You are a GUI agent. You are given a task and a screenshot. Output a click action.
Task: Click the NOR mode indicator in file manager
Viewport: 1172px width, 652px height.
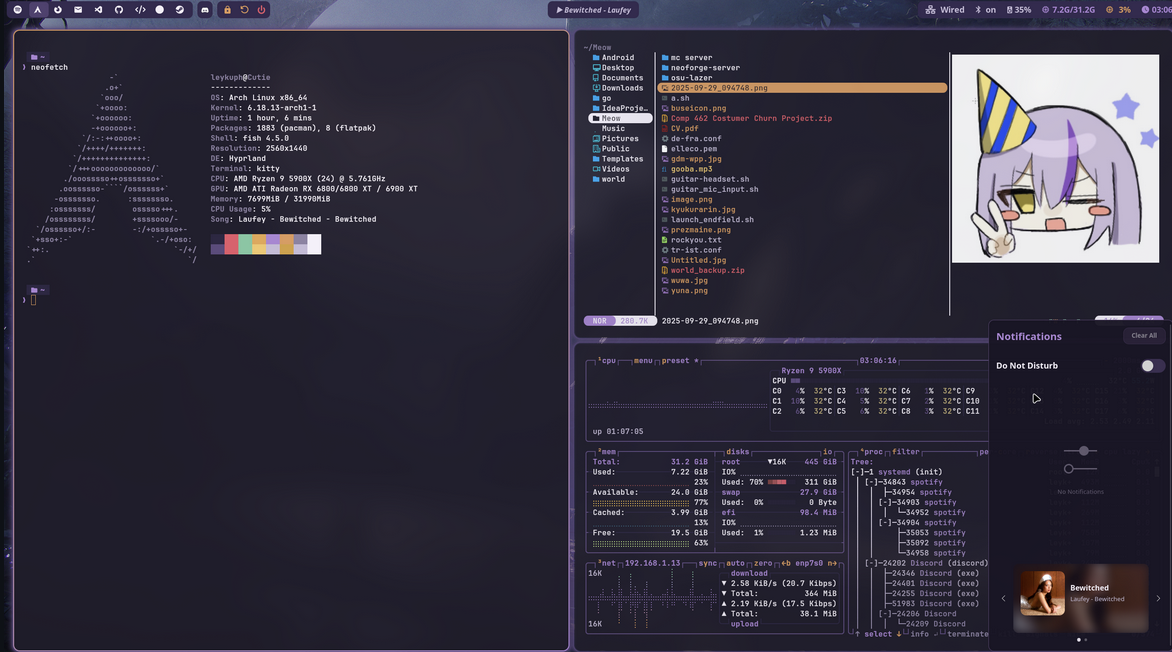coord(599,321)
